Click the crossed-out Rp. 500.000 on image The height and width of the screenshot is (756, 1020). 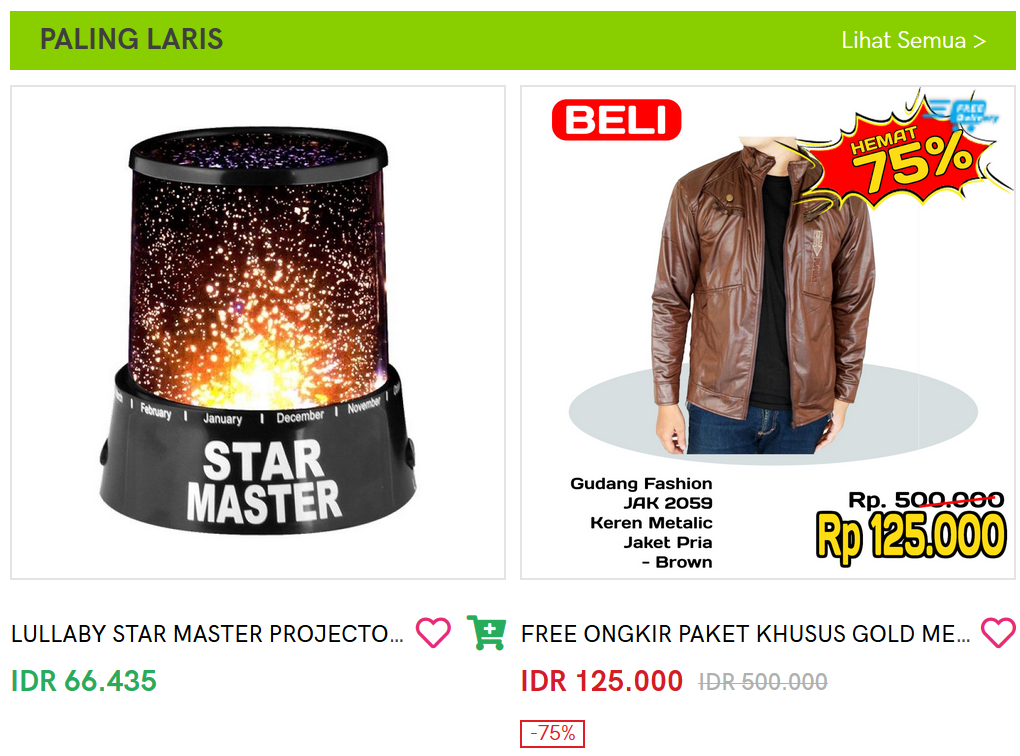pyautogui.click(x=926, y=500)
